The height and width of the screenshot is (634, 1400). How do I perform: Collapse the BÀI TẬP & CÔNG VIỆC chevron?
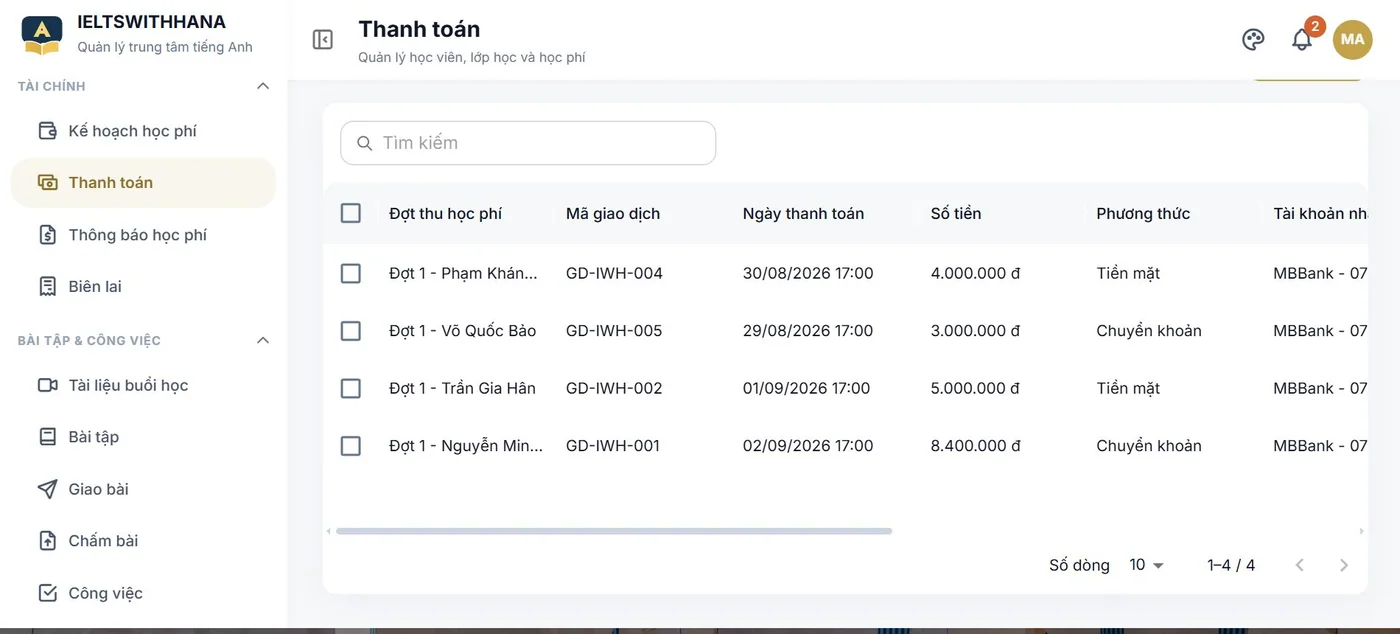[x=263, y=340]
